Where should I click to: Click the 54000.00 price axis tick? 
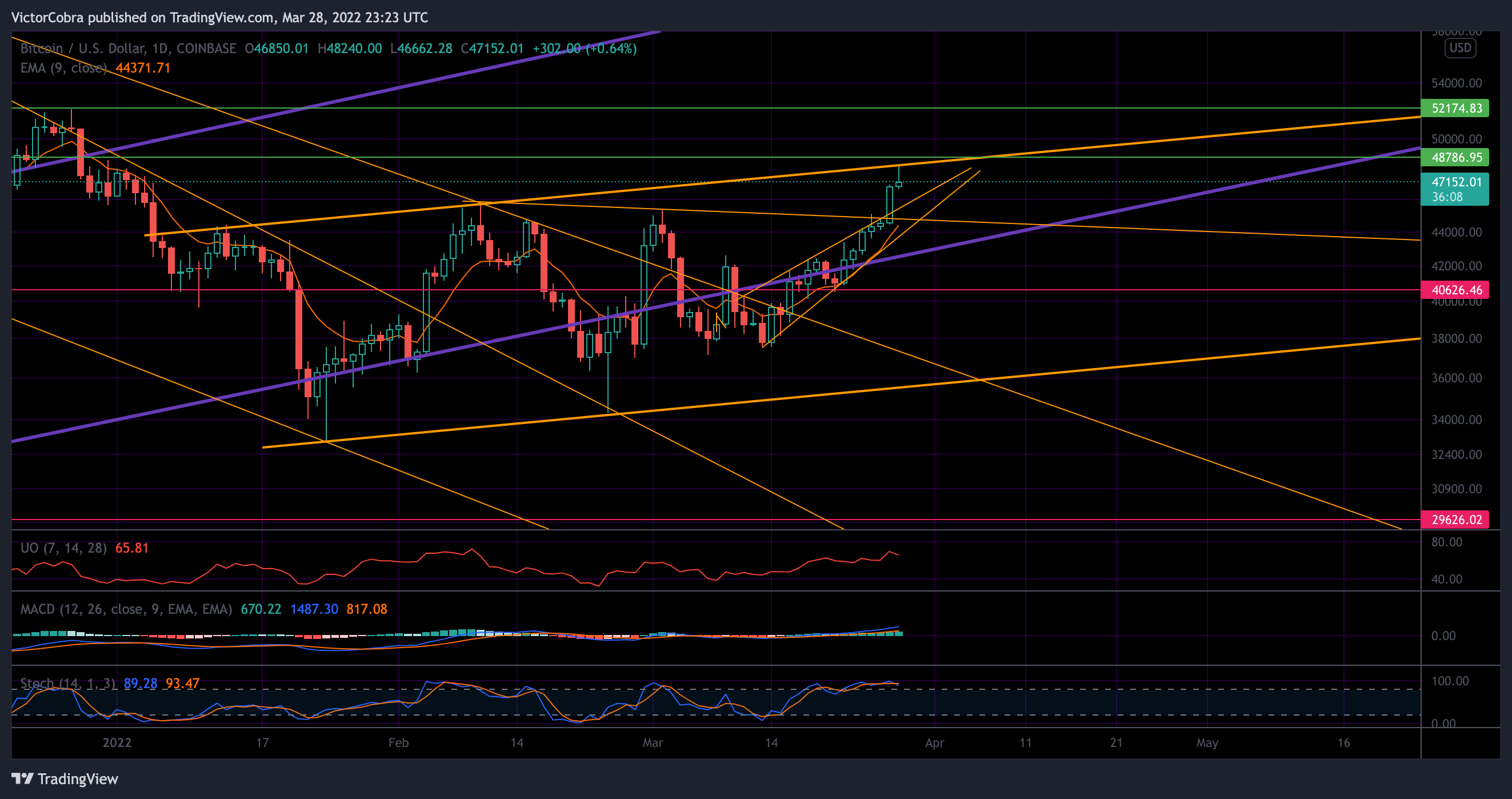1457,83
